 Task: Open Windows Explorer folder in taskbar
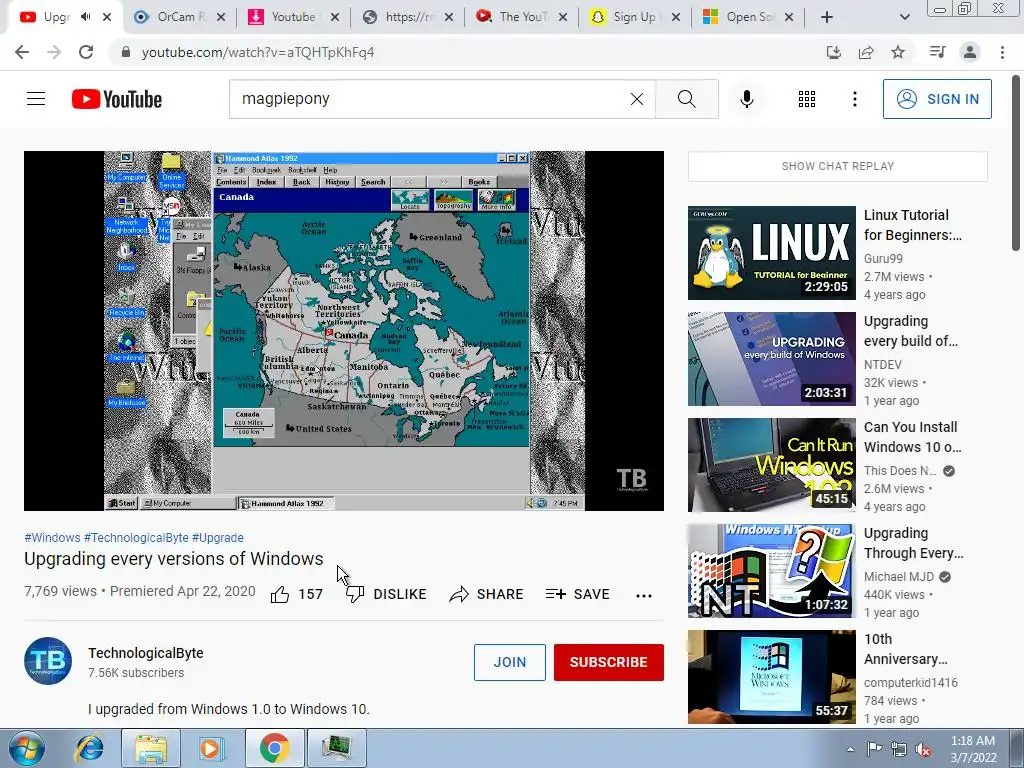point(151,748)
